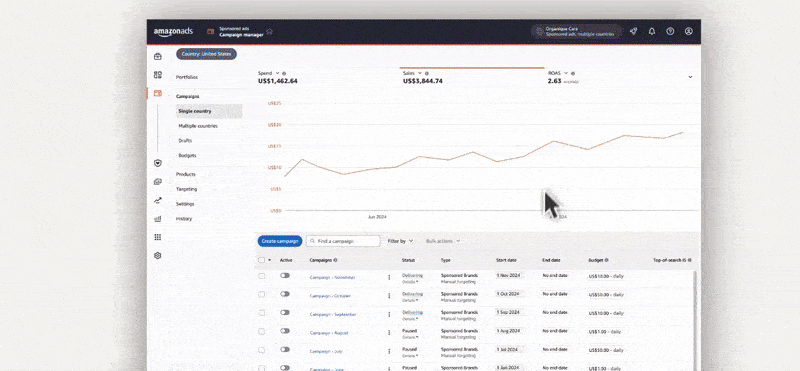
Task: Open the user account profile icon
Action: point(688,32)
